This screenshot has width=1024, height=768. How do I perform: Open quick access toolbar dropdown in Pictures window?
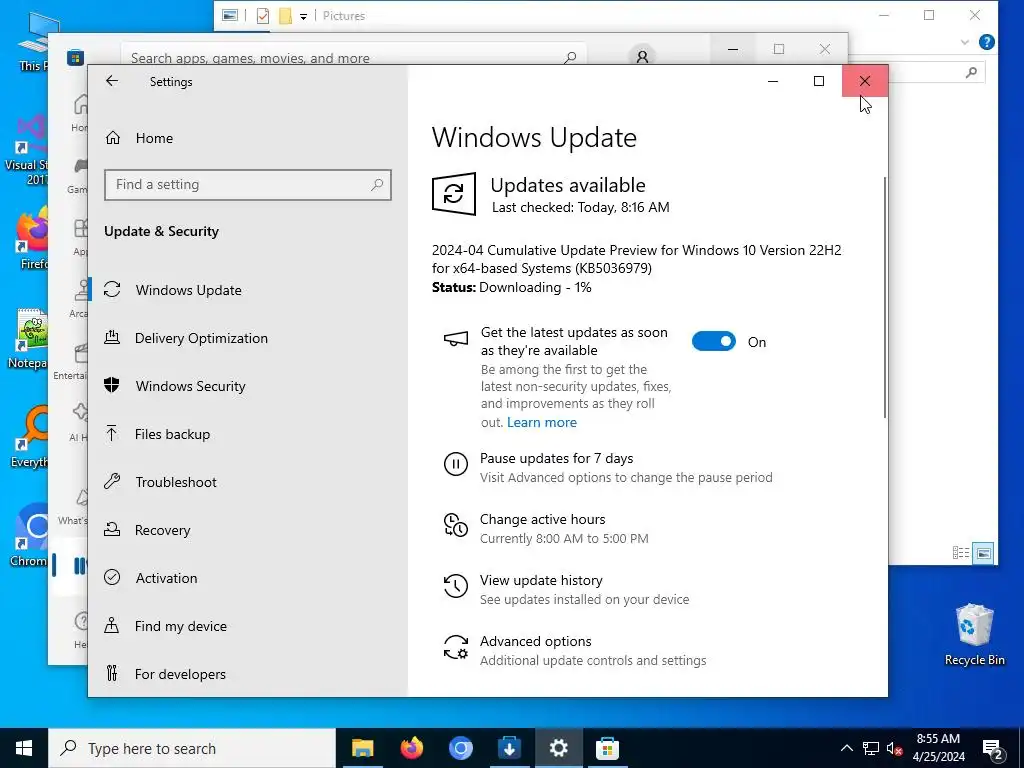tap(304, 16)
